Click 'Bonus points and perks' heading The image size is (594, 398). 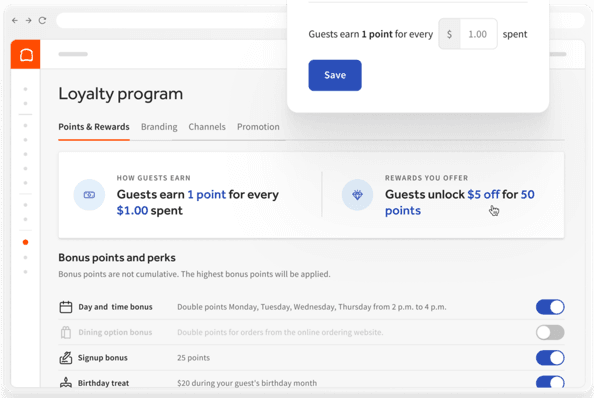tap(117, 258)
